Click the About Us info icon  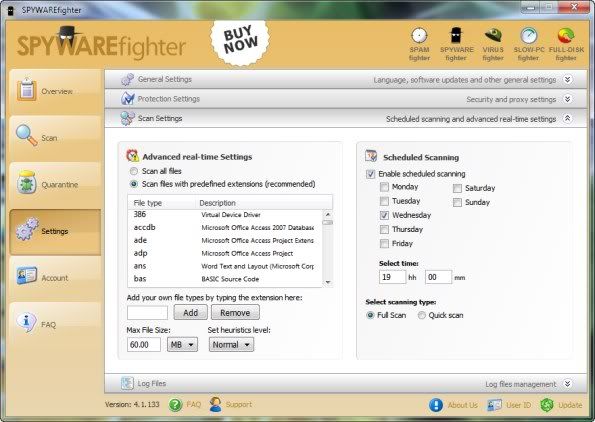coord(436,405)
